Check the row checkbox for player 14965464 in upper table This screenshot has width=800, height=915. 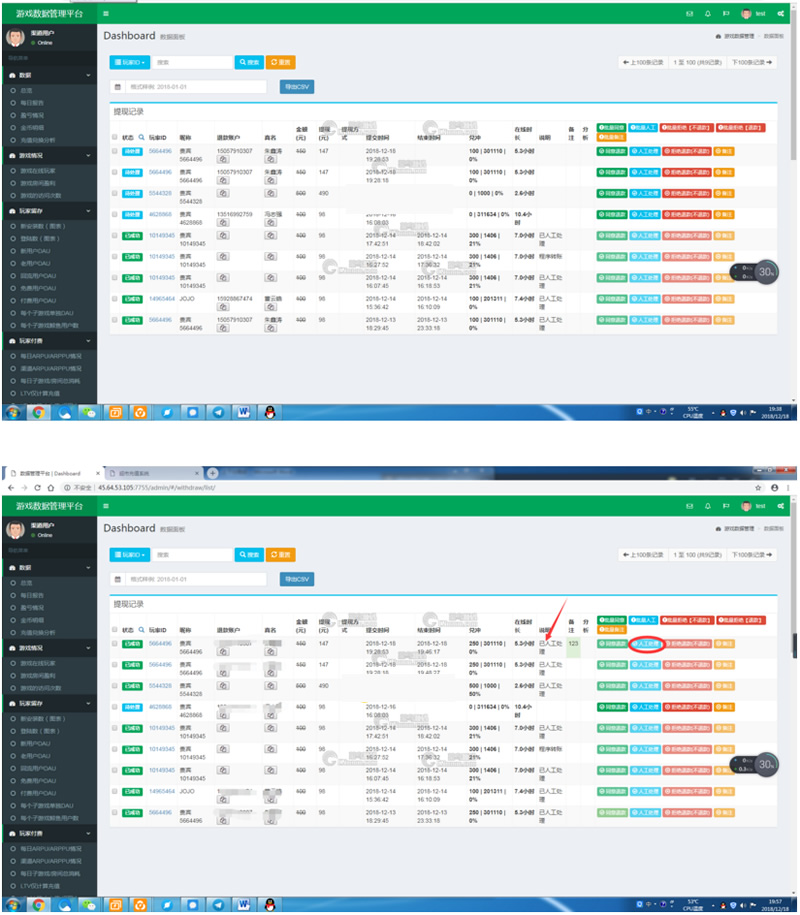click(115, 298)
